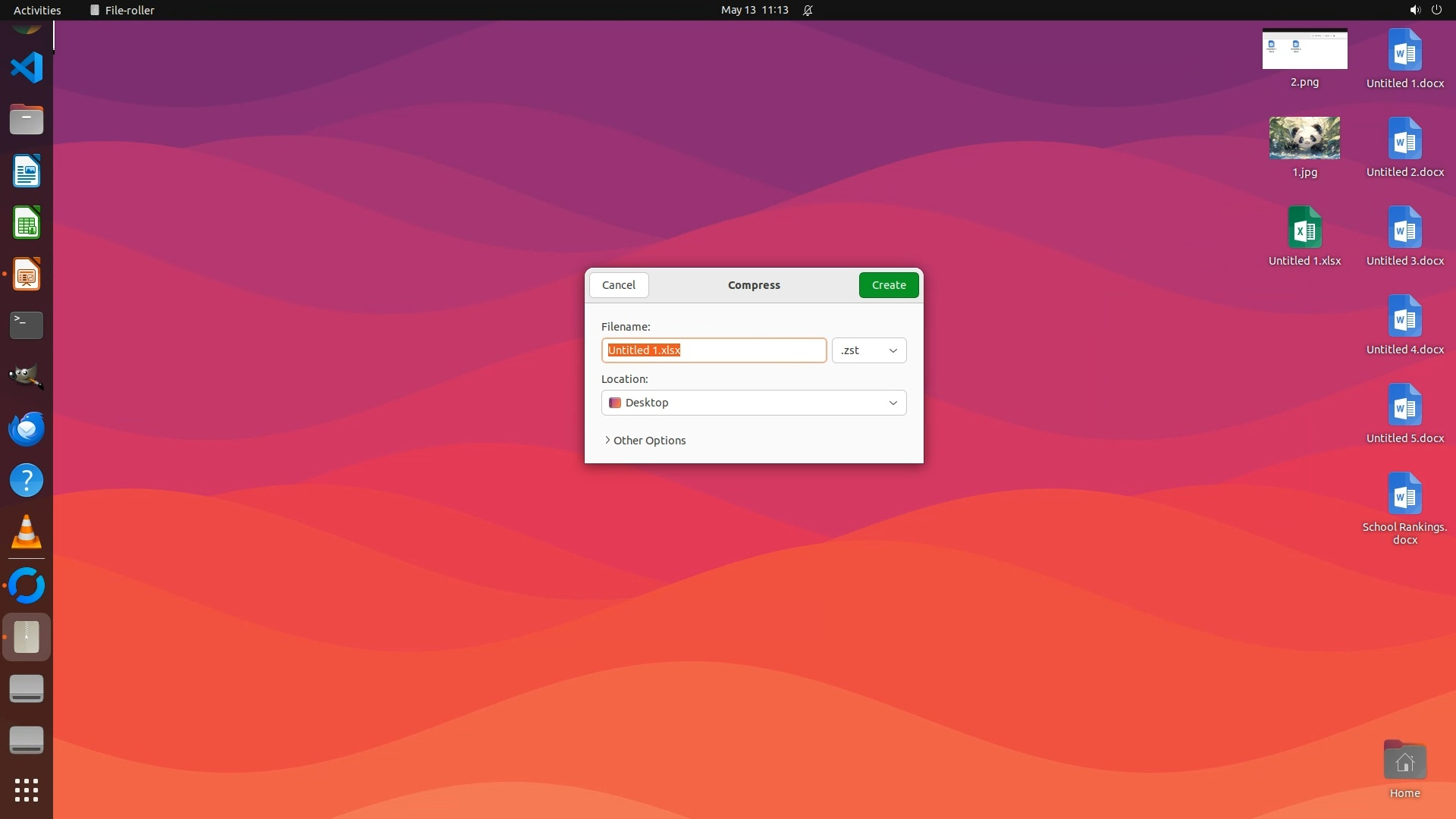
Task: Open the Terminal dock icon
Action: click(x=27, y=325)
